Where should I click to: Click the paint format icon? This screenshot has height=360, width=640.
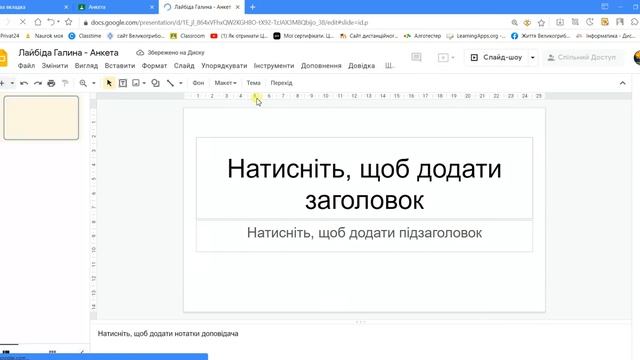pyautogui.click(x=65, y=83)
